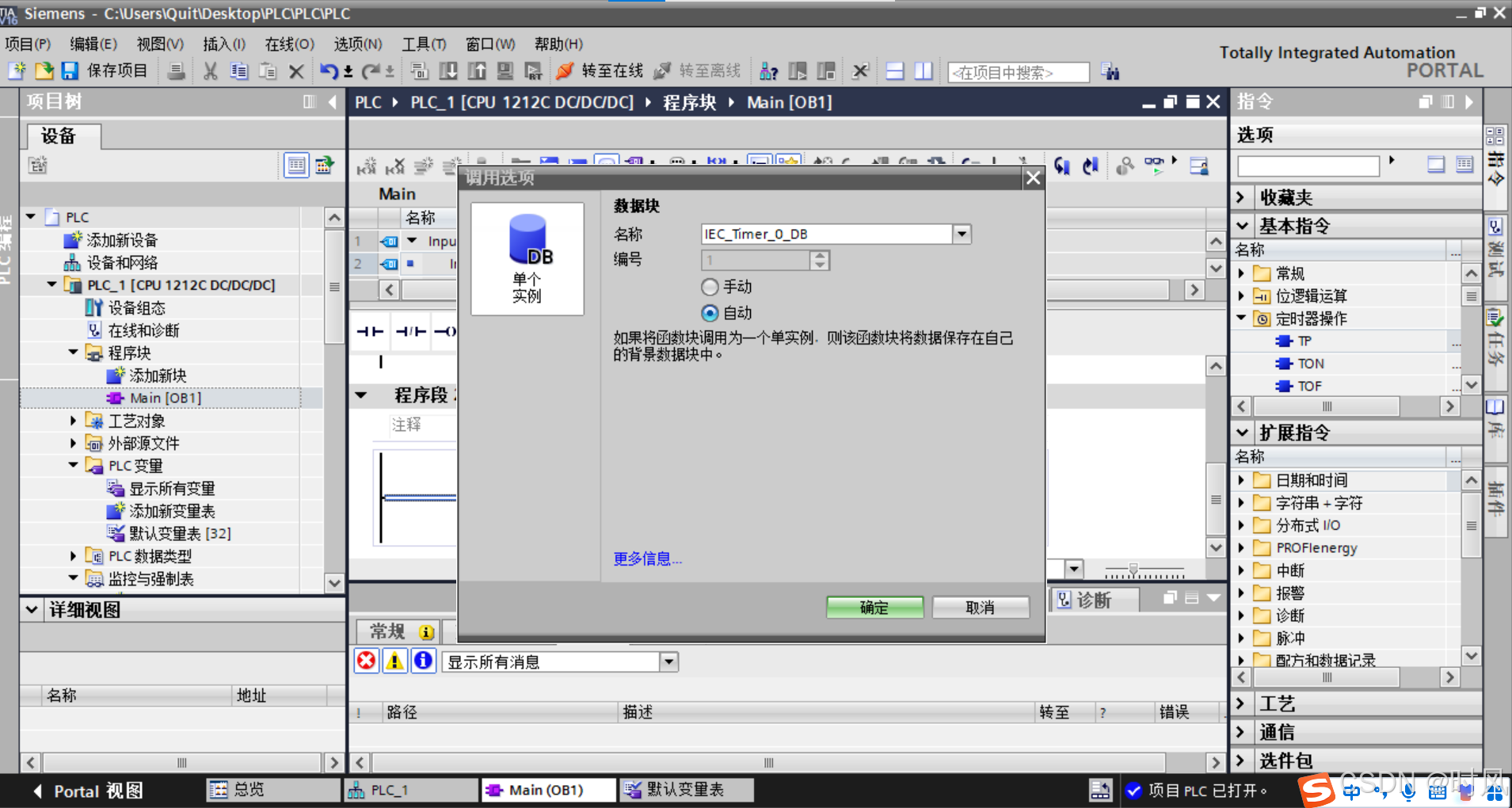Click the print icon in toolbar

[x=176, y=71]
